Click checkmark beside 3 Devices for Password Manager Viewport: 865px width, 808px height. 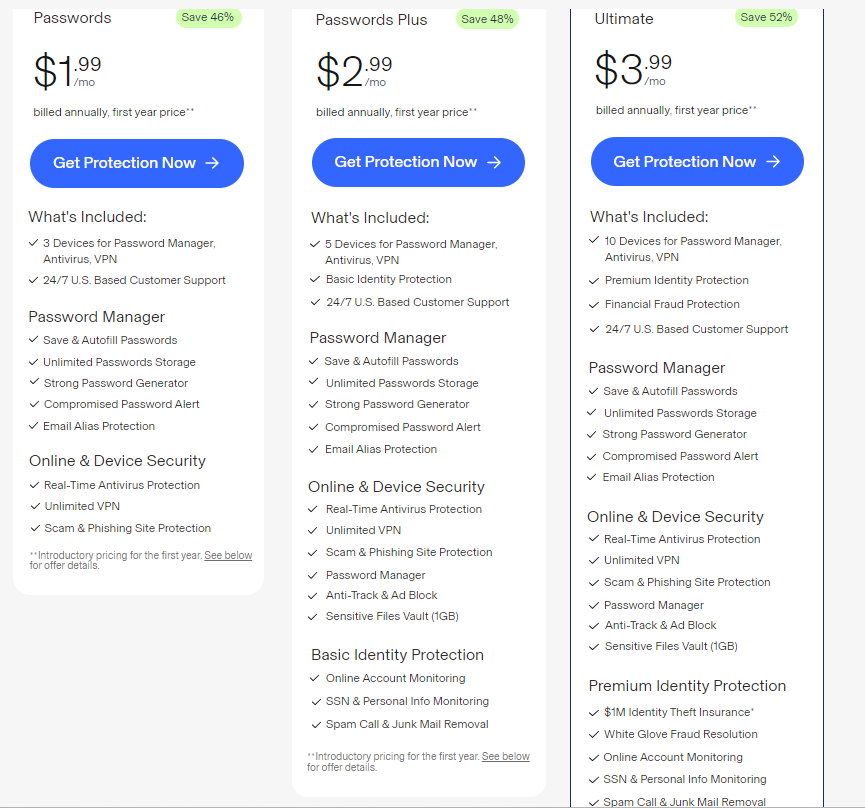[x=33, y=243]
